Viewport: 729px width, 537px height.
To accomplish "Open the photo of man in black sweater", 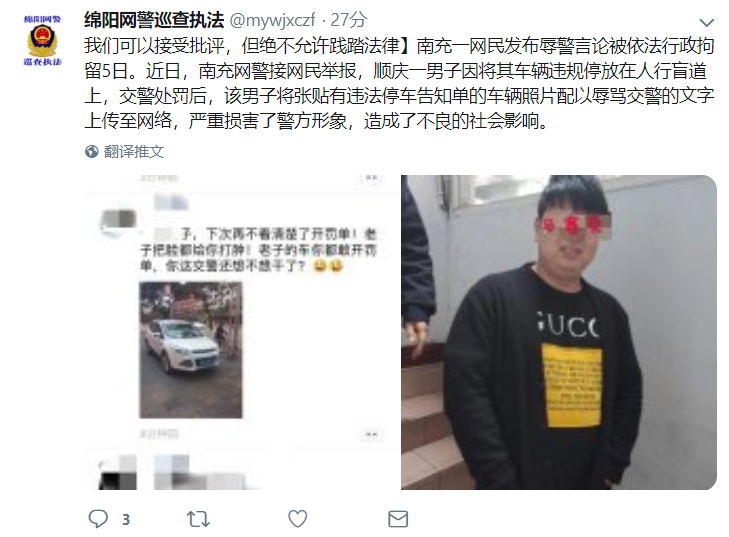I will pyautogui.click(x=558, y=332).
